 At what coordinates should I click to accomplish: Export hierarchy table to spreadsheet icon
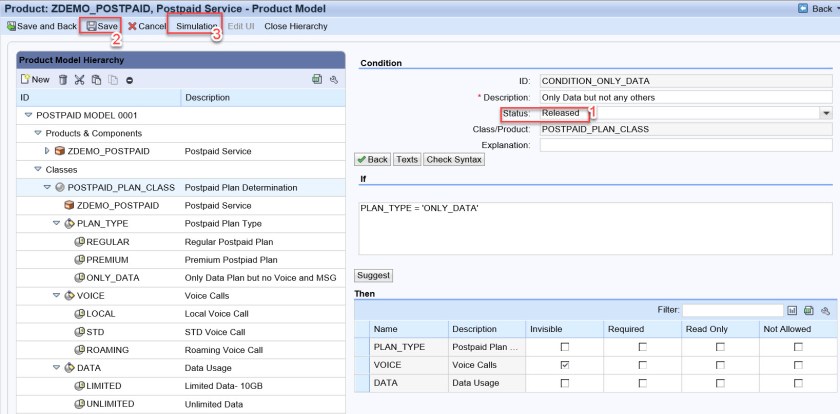pyautogui.click(x=317, y=79)
